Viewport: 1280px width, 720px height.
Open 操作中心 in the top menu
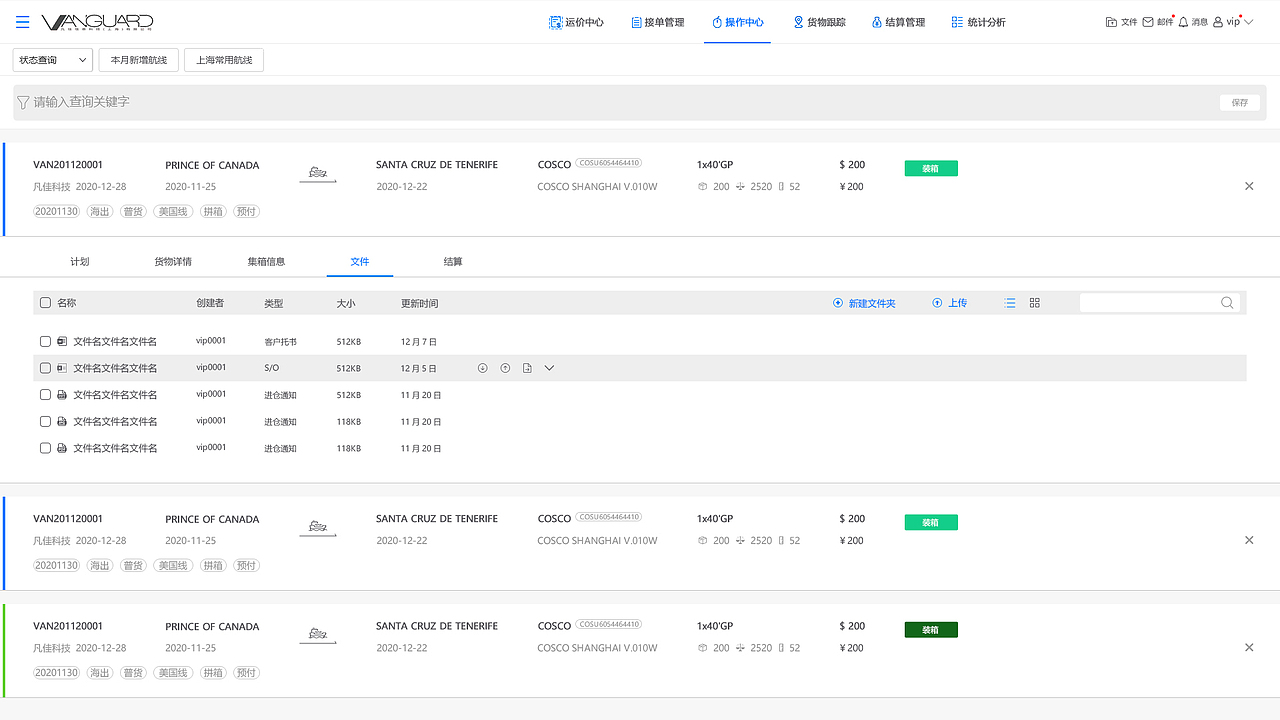click(737, 22)
